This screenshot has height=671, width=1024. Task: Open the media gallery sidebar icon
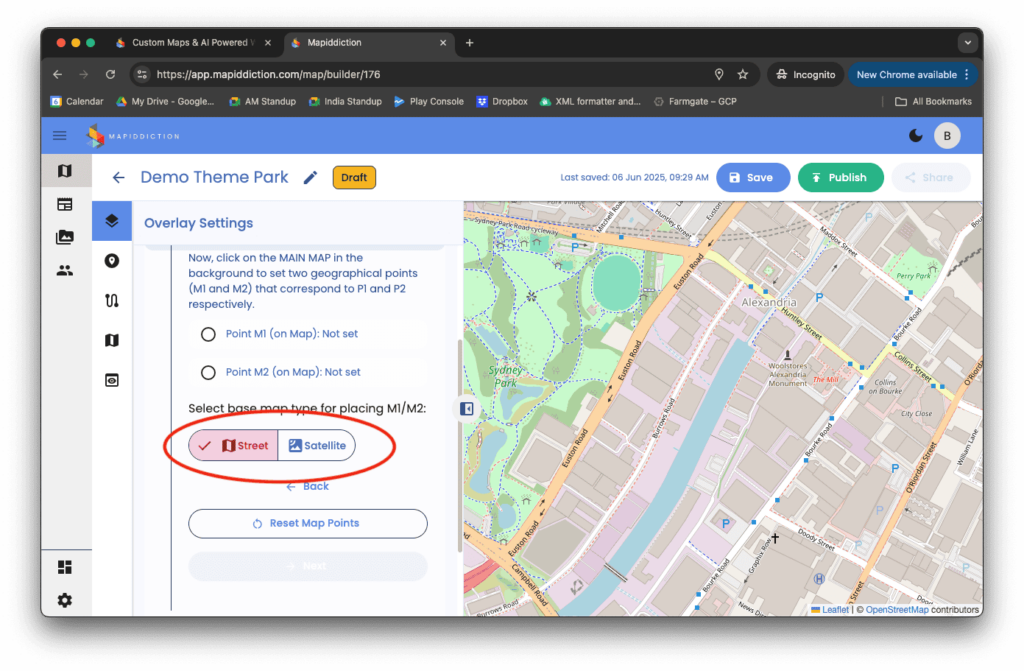(65, 237)
